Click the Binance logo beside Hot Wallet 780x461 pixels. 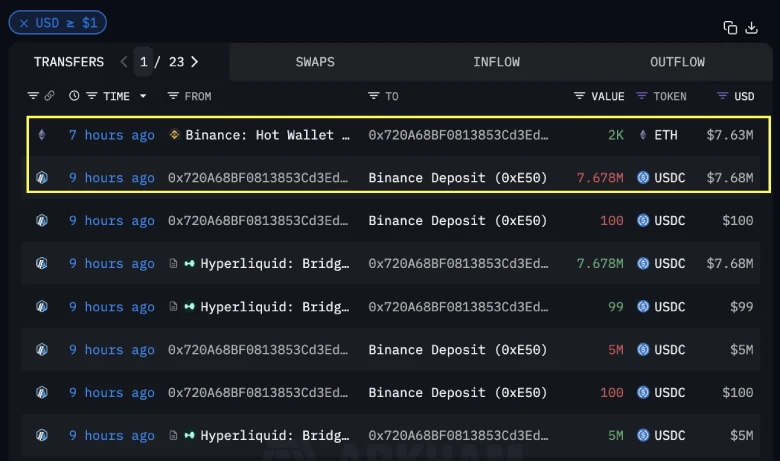click(174, 134)
